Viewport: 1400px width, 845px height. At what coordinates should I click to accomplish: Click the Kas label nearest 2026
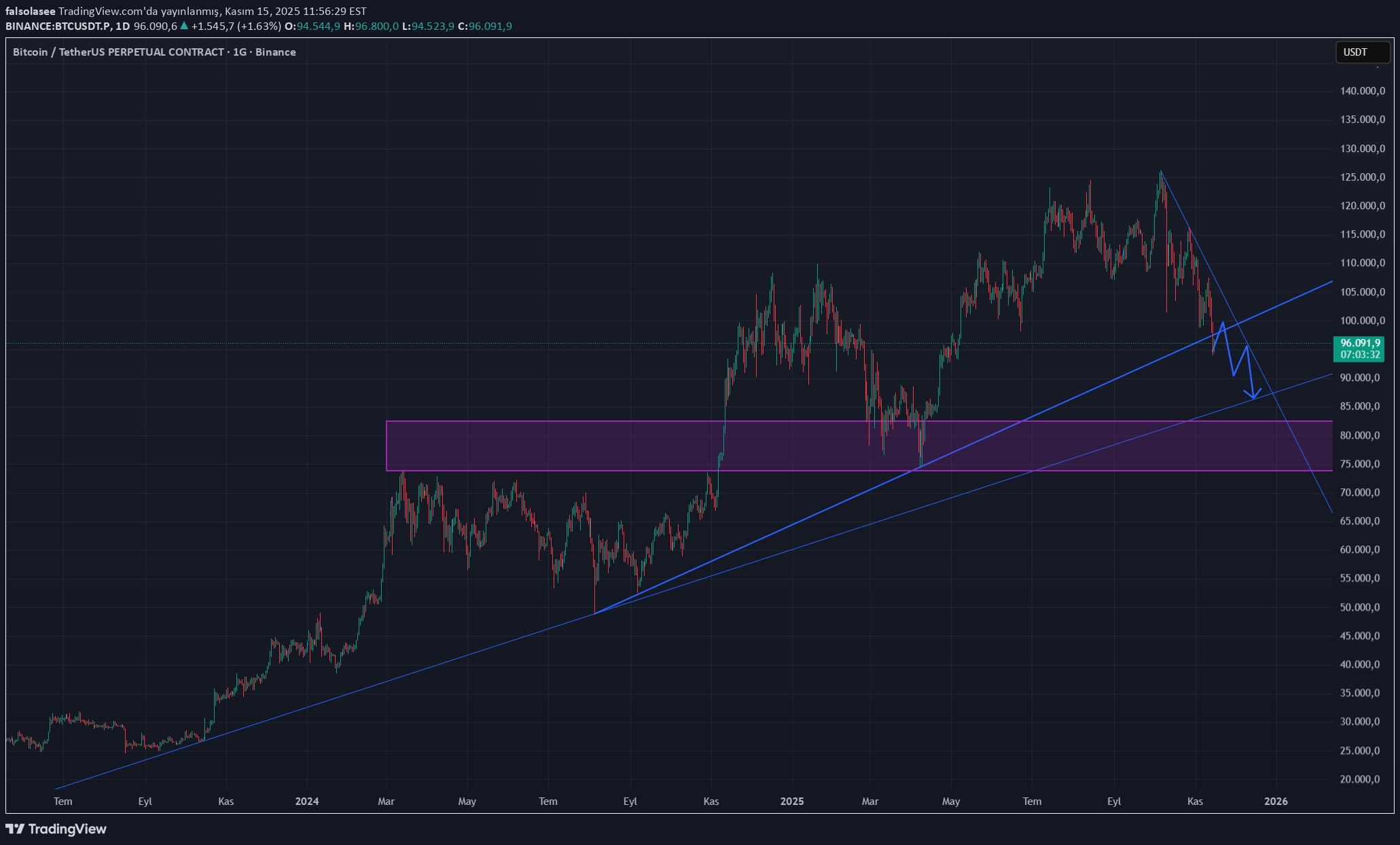pyautogui.click(x=1195, y=802)
